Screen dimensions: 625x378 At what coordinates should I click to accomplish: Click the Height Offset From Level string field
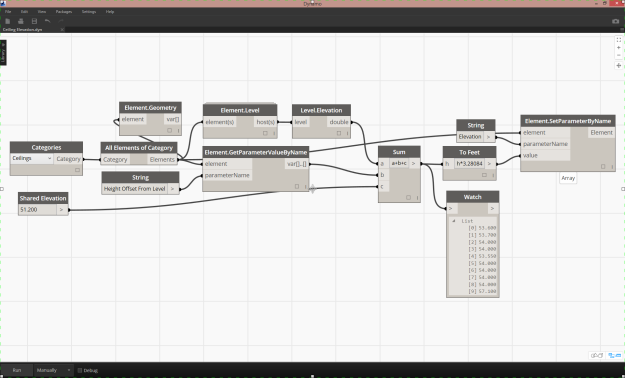click(x=134, y=189)
